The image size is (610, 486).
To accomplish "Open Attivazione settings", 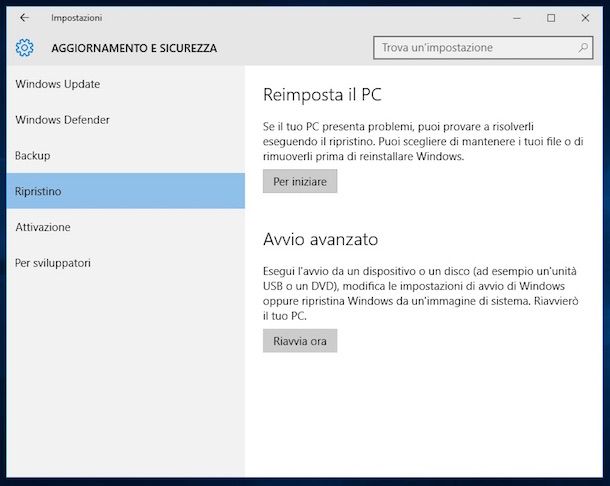I will pyautogui.click(x=125, y=227).
